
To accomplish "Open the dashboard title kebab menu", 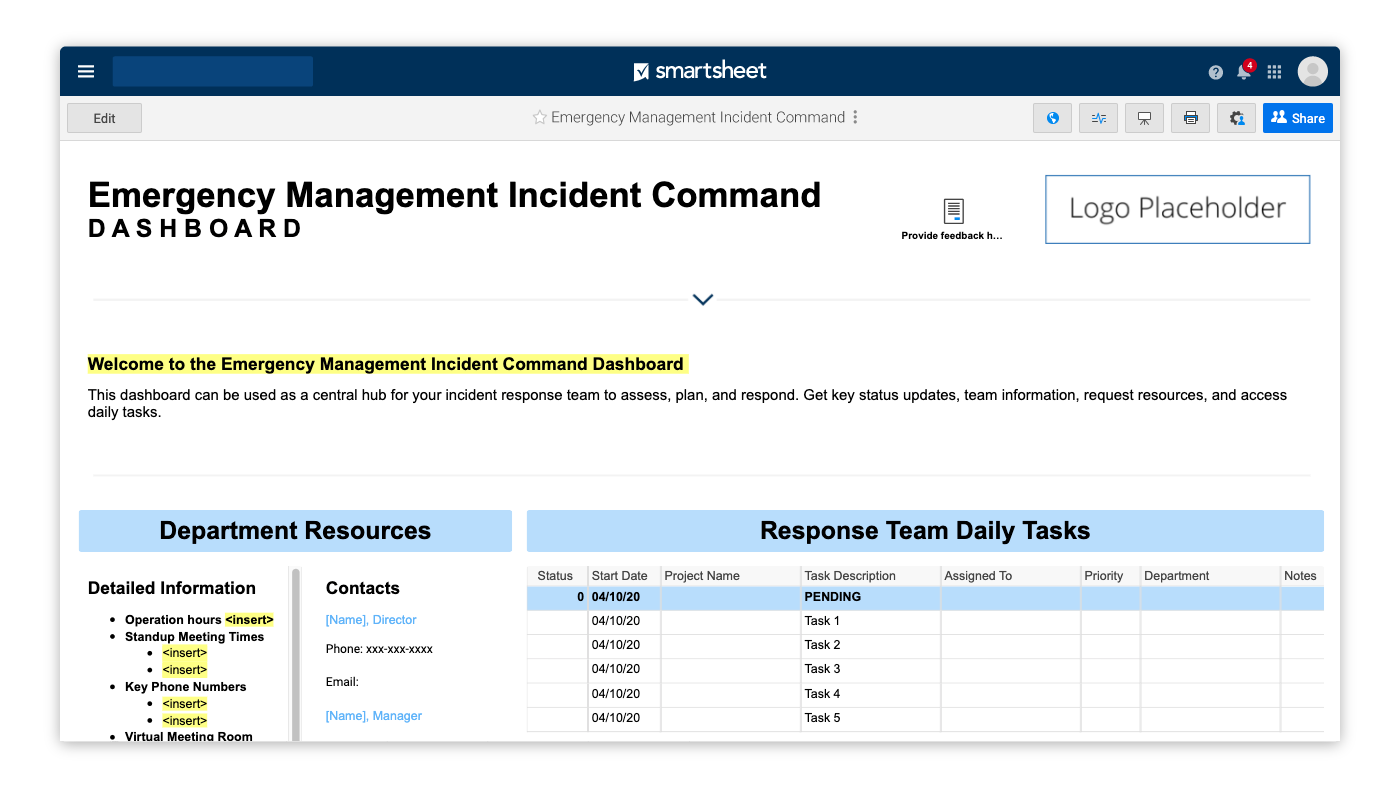I will pos(855,118).
